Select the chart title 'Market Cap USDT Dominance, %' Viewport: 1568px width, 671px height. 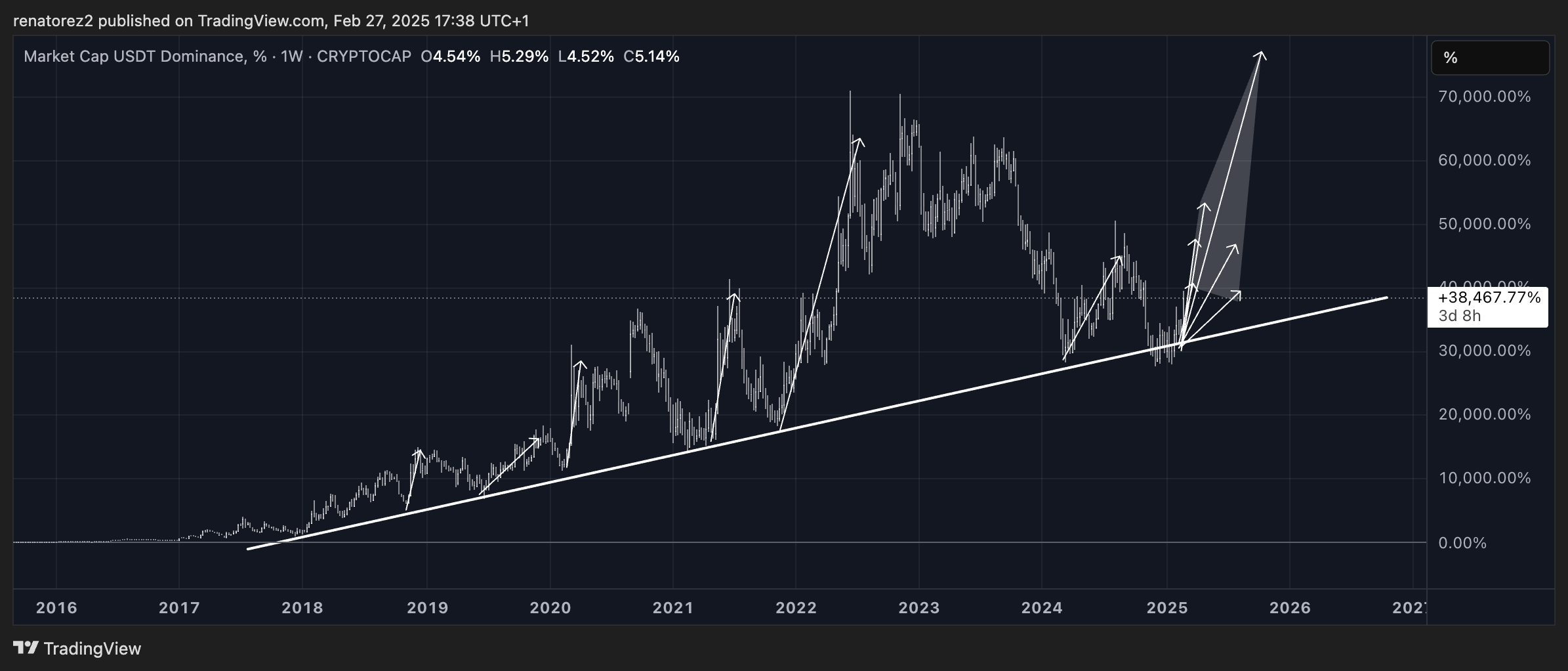pyautogui.click(x=145, y=56)
